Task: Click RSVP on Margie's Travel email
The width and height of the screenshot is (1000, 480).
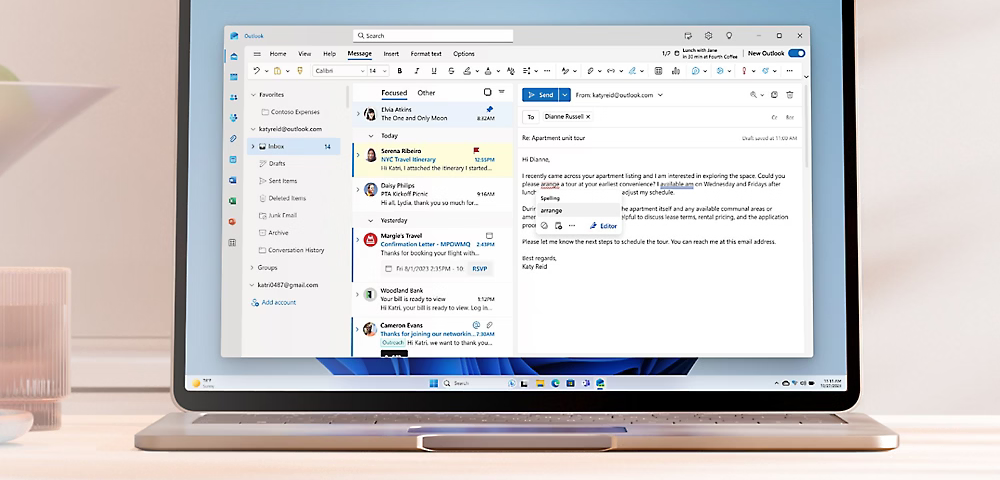Action: (x=480, y=269)
